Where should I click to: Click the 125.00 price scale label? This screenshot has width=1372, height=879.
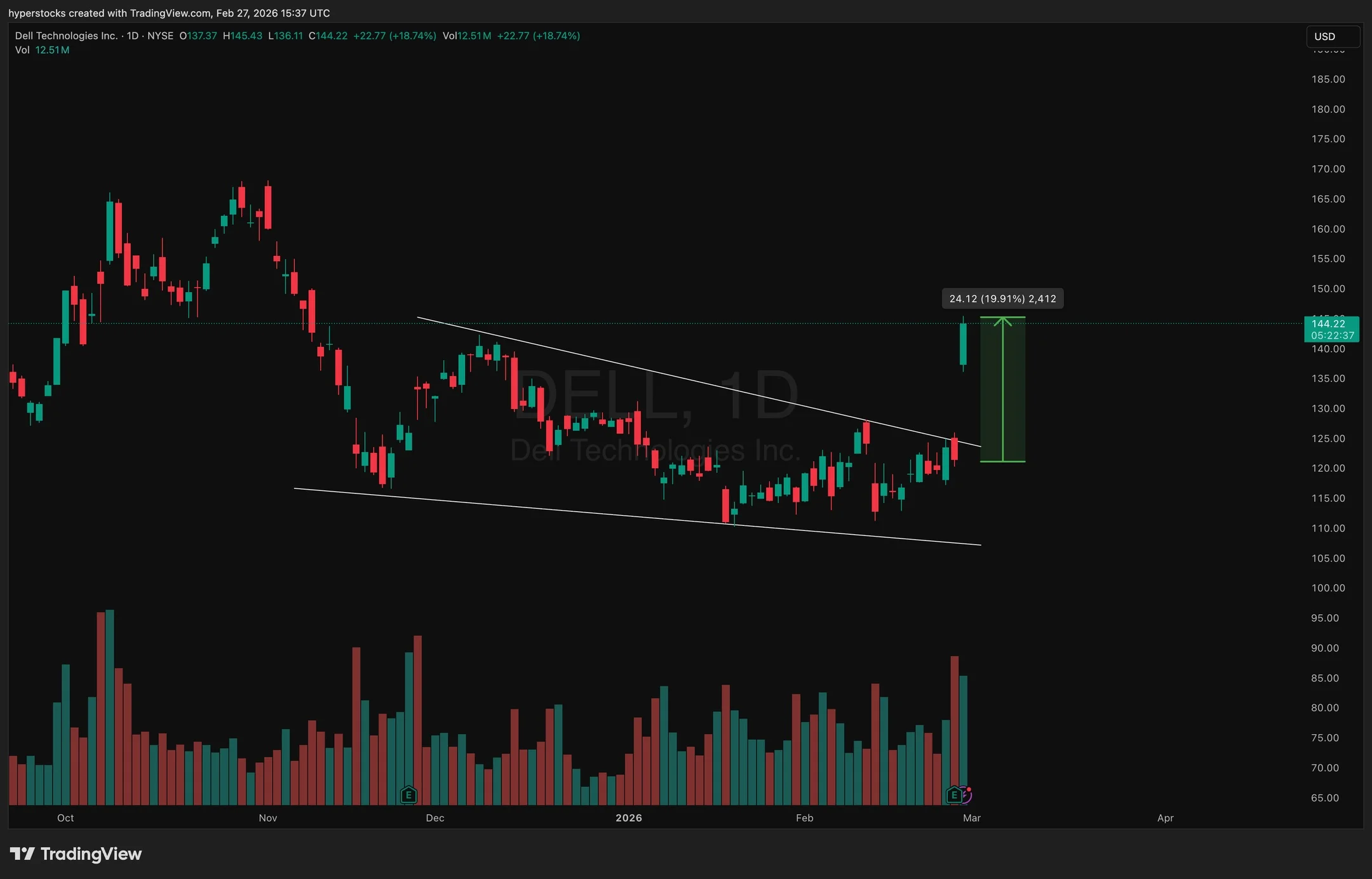pyautogui.click(x=1328, y=438)
